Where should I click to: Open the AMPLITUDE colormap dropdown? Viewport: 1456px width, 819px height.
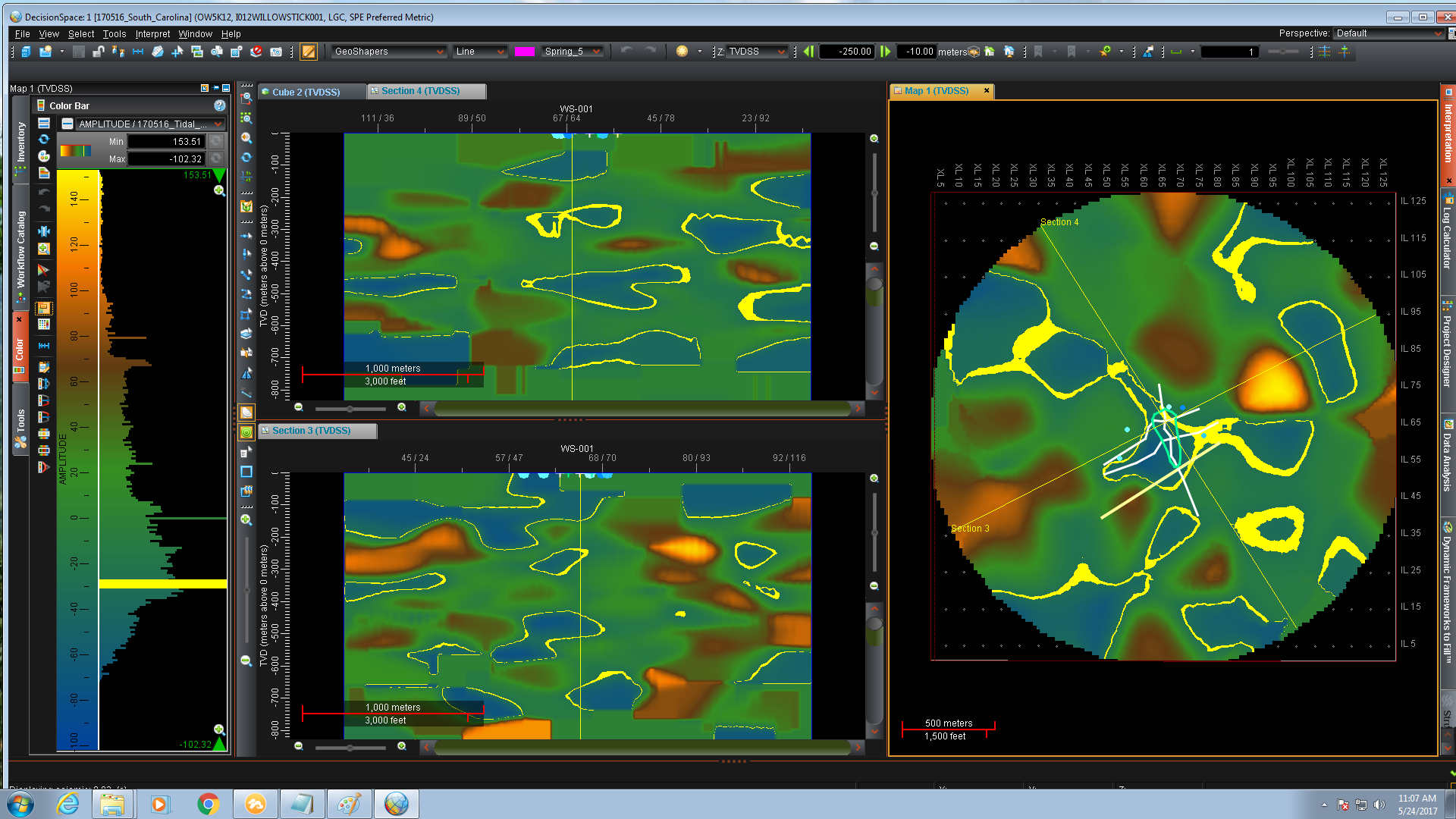[150, 124]
